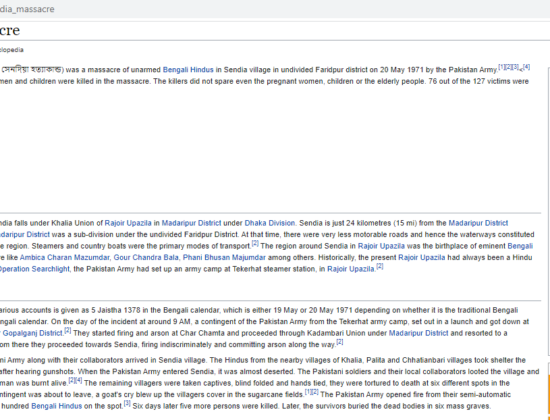Click citation [4] at end of first line

tap(526, 67)
